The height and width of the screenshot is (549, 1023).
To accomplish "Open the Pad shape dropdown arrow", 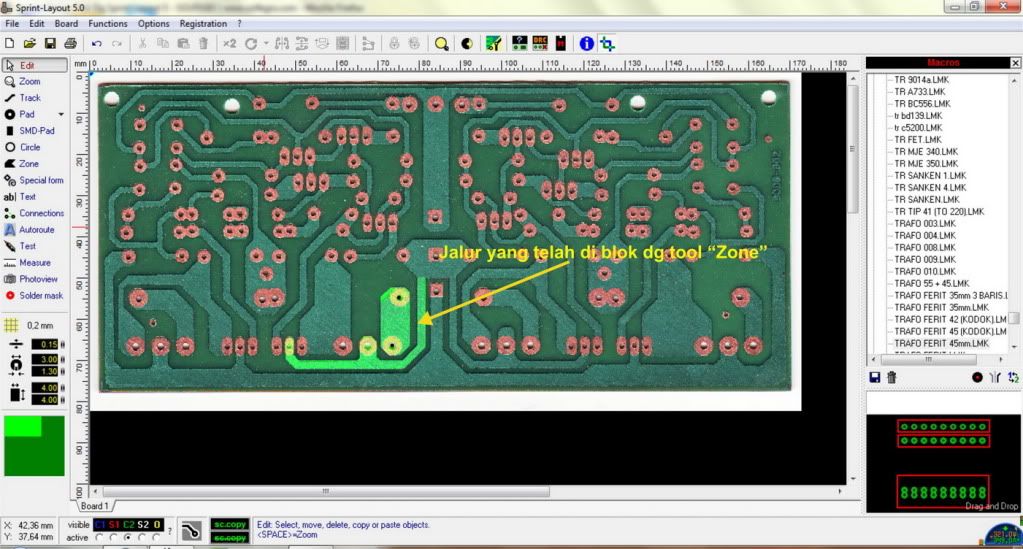I will click(x=61, y=114).
